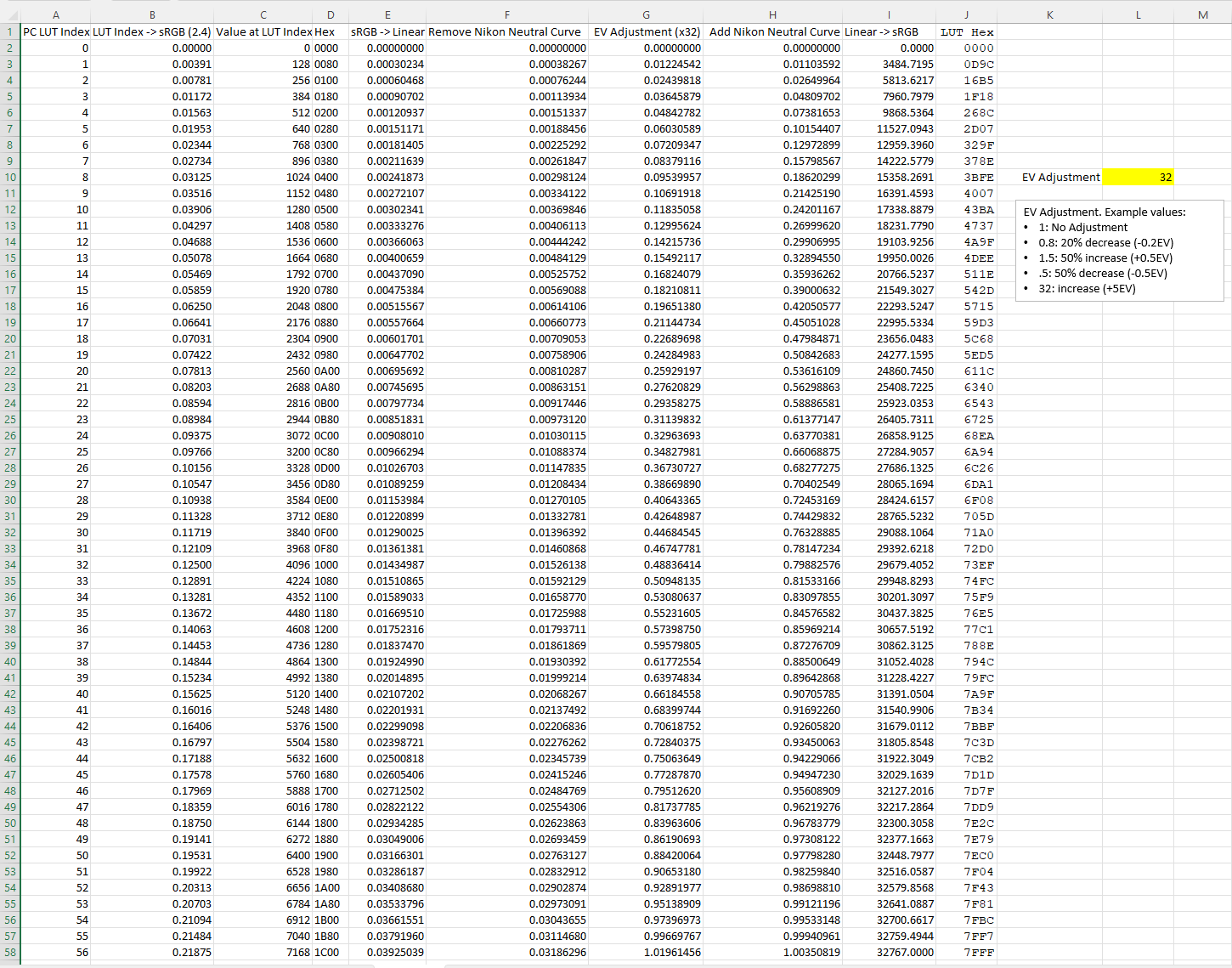The height and width of the screenshot is (968, 1232).
Task: Click cell with value 0.18620299
Action: point(773,177)
